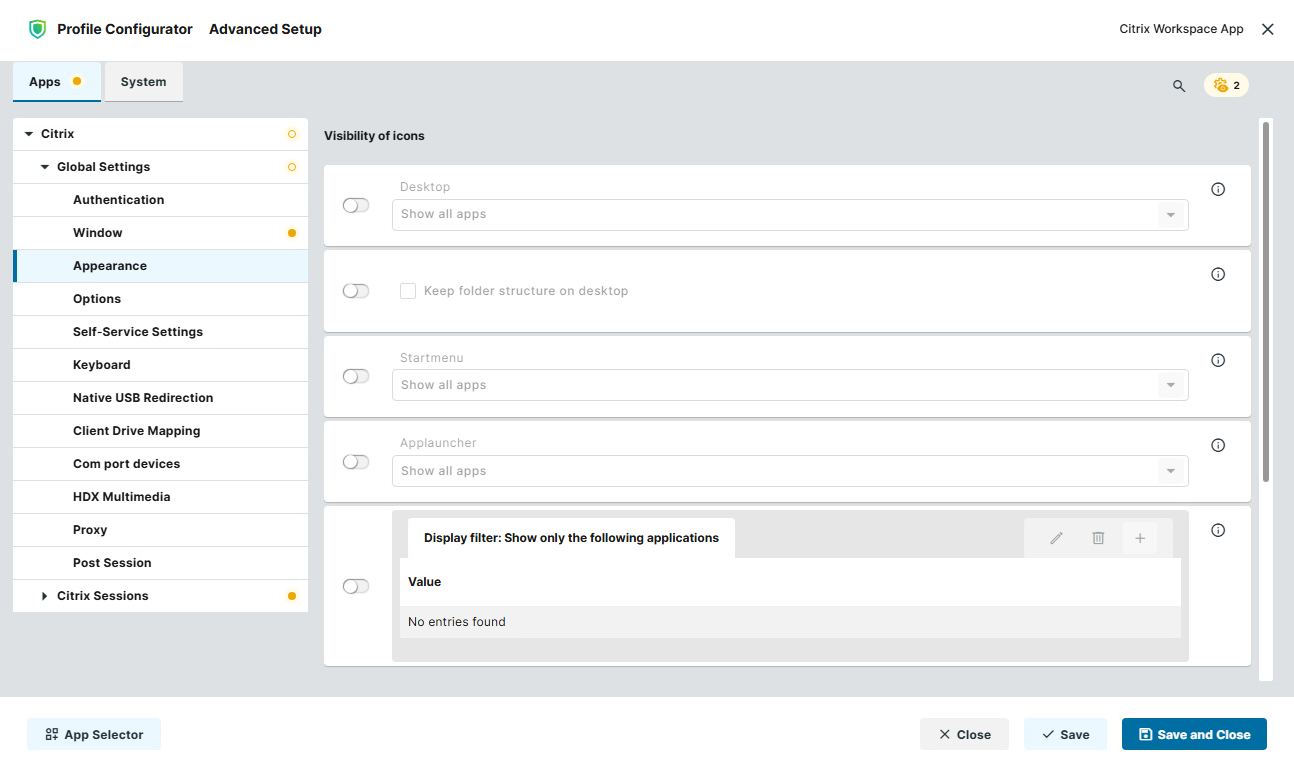Image resolution: width=1294 pixels, height=768 pixels.
Task: Select the Display filter applications tab
Action: (x=571, y=538)
